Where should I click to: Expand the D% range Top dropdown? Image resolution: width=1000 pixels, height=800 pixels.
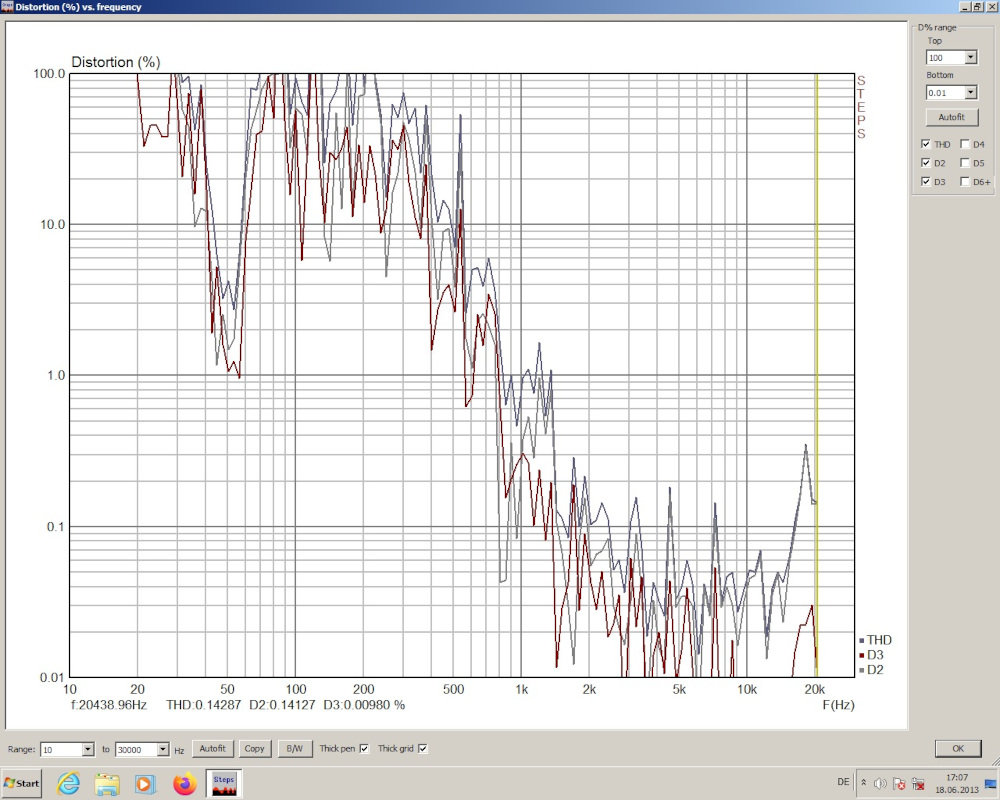coord(970,58)
